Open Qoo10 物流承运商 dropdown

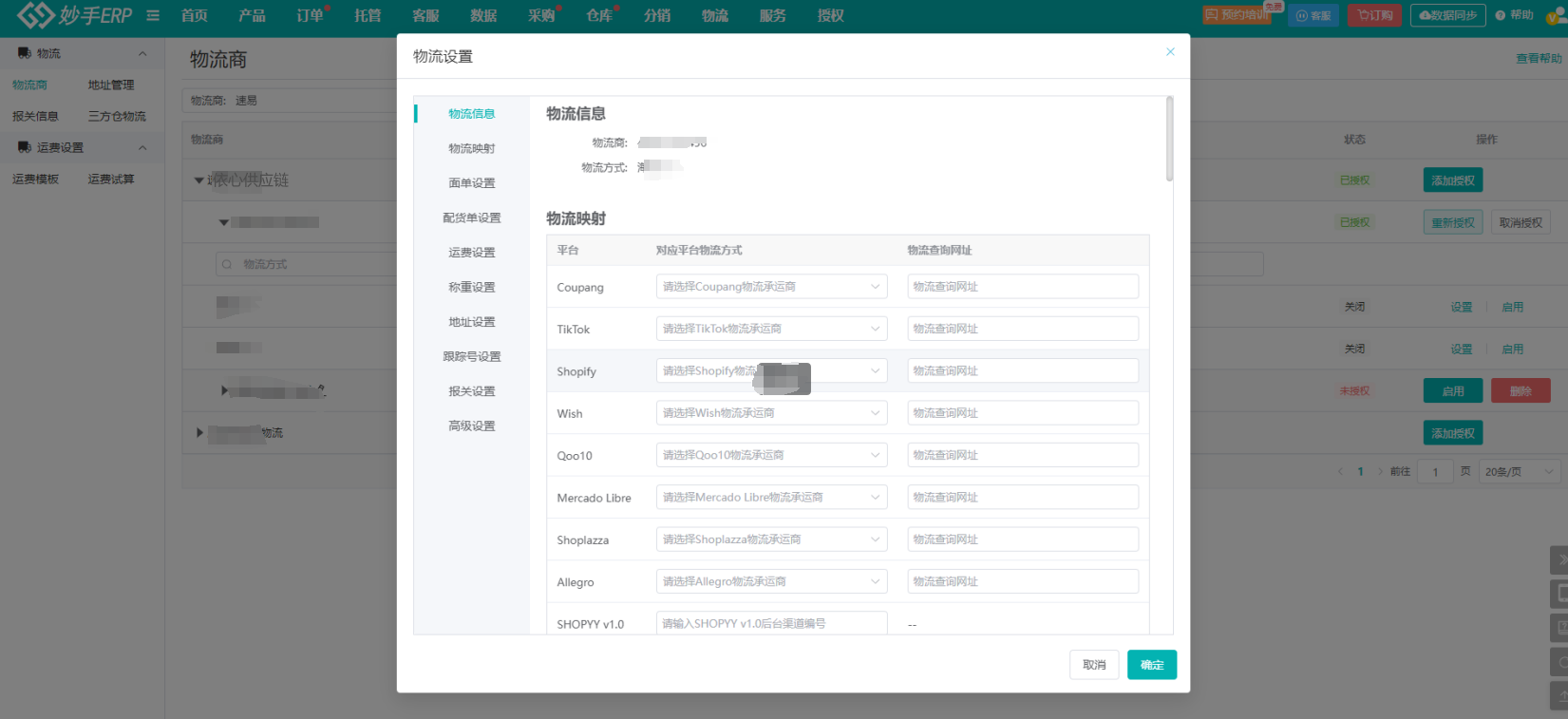(771, 455)
